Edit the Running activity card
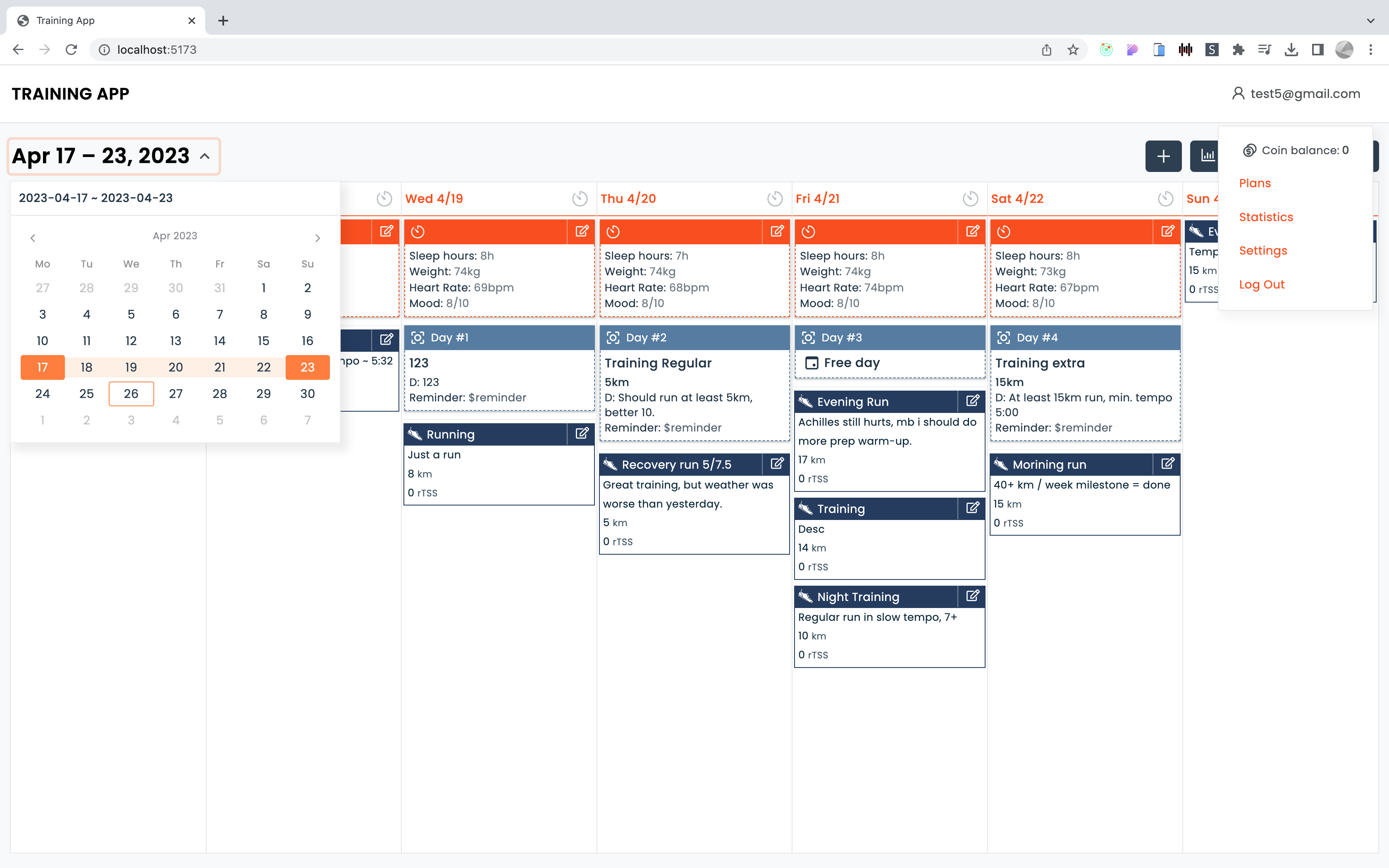This screenshot has width=1389, height=868. pos(581,434)
